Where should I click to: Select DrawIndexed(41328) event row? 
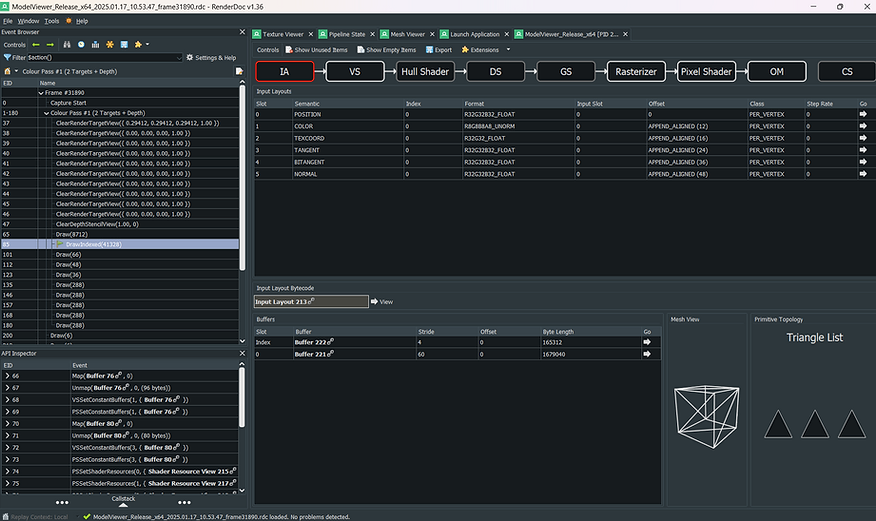[120, 245]
